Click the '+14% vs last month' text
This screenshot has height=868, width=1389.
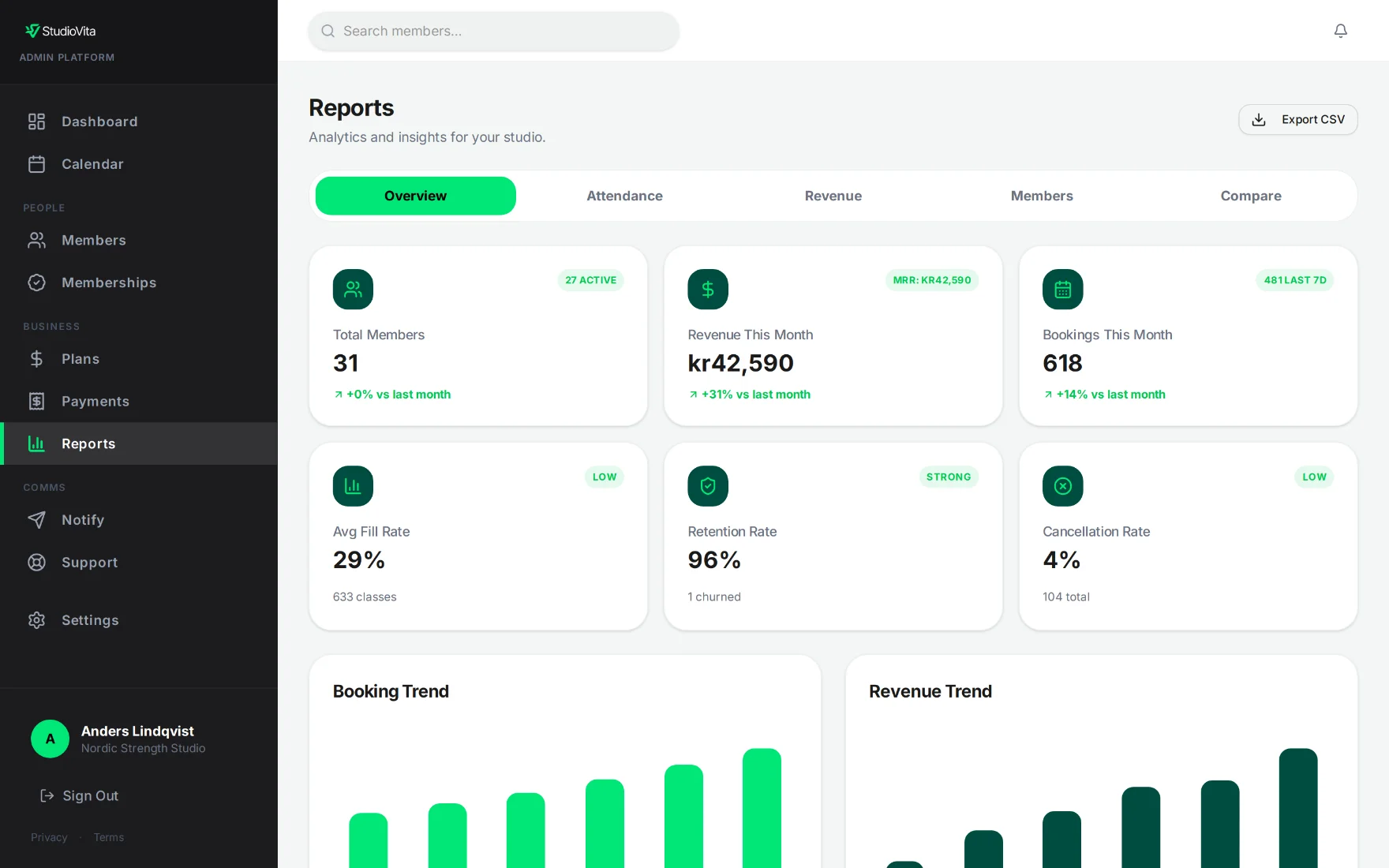click(x=1111, y=395)
